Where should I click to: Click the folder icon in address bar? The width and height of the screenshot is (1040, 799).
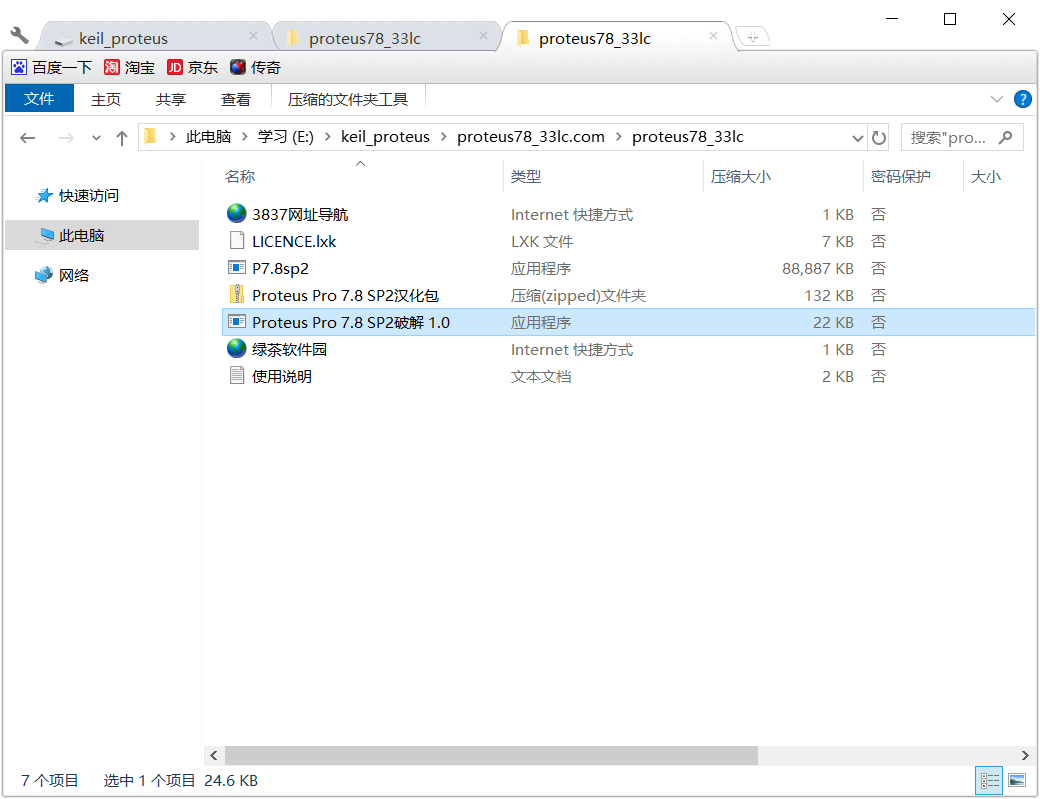click(150, 137)
